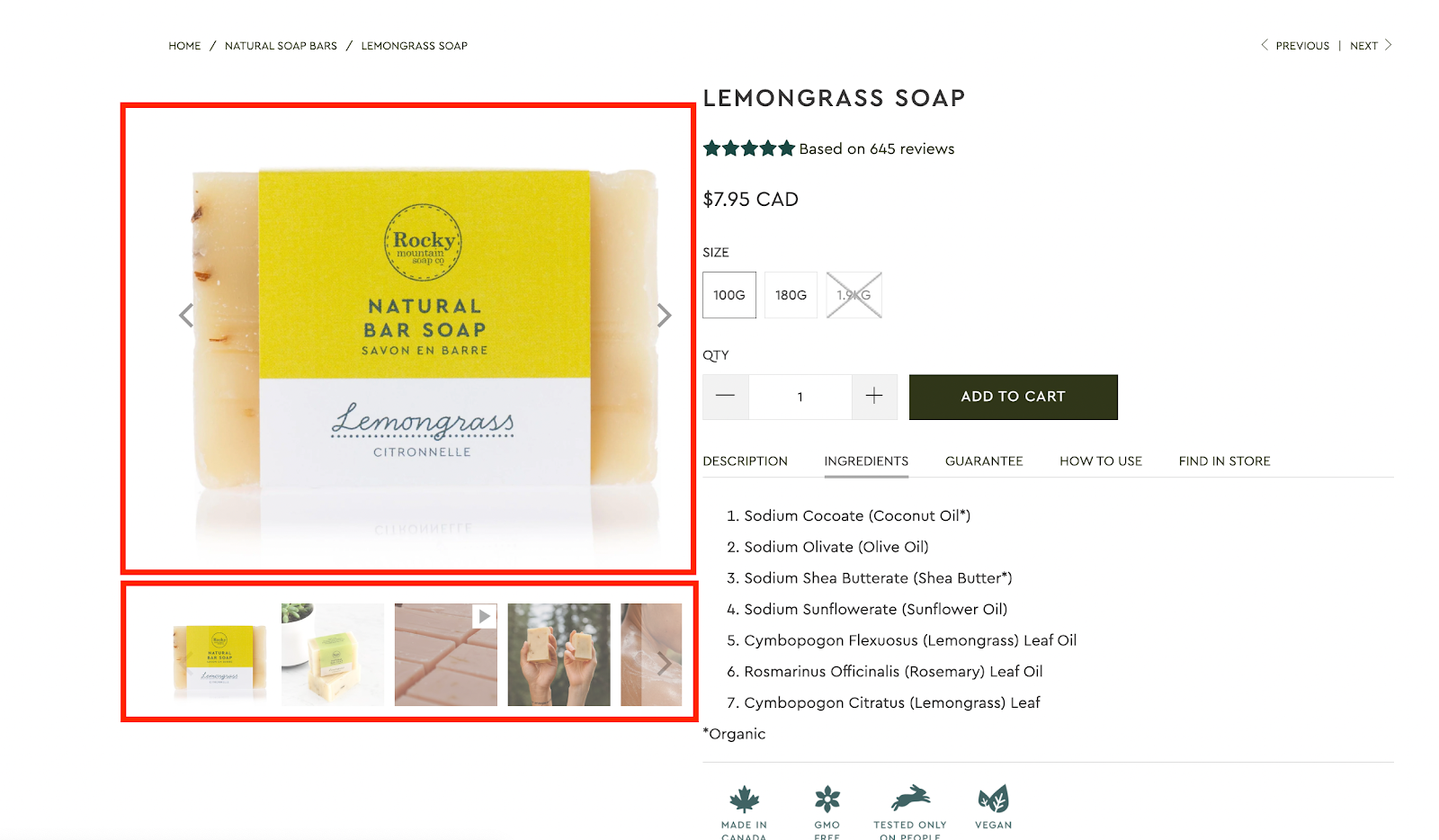Switch to the Description tab
This screenshot has height=840, width=1439.
coord(746,461)
